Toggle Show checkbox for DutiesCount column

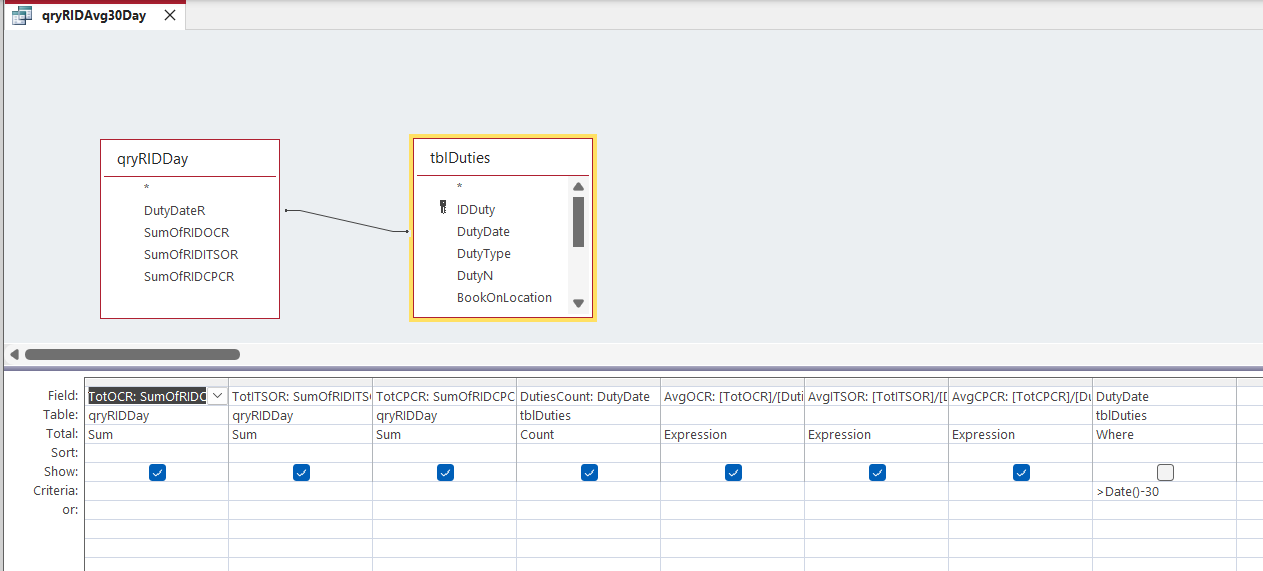pyautogui.click(x=589, y=472)
